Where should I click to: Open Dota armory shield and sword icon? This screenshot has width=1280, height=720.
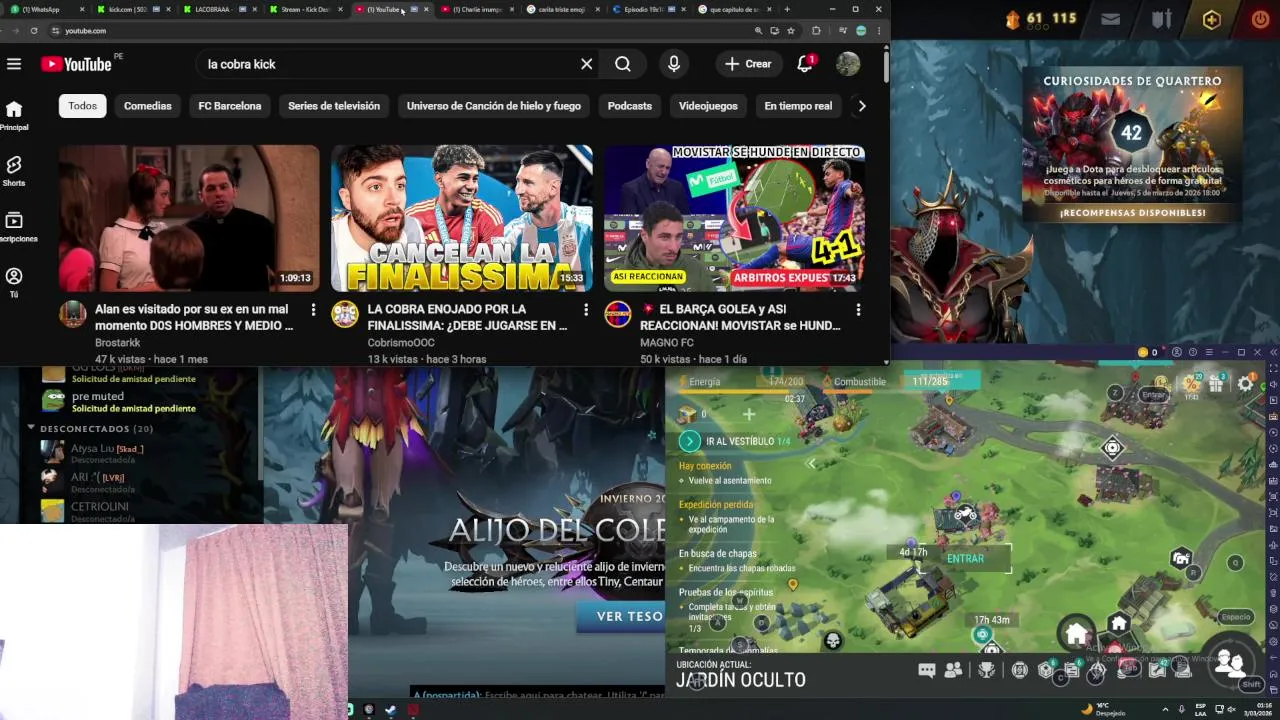pyautogui.click(x=1161, y=18)
